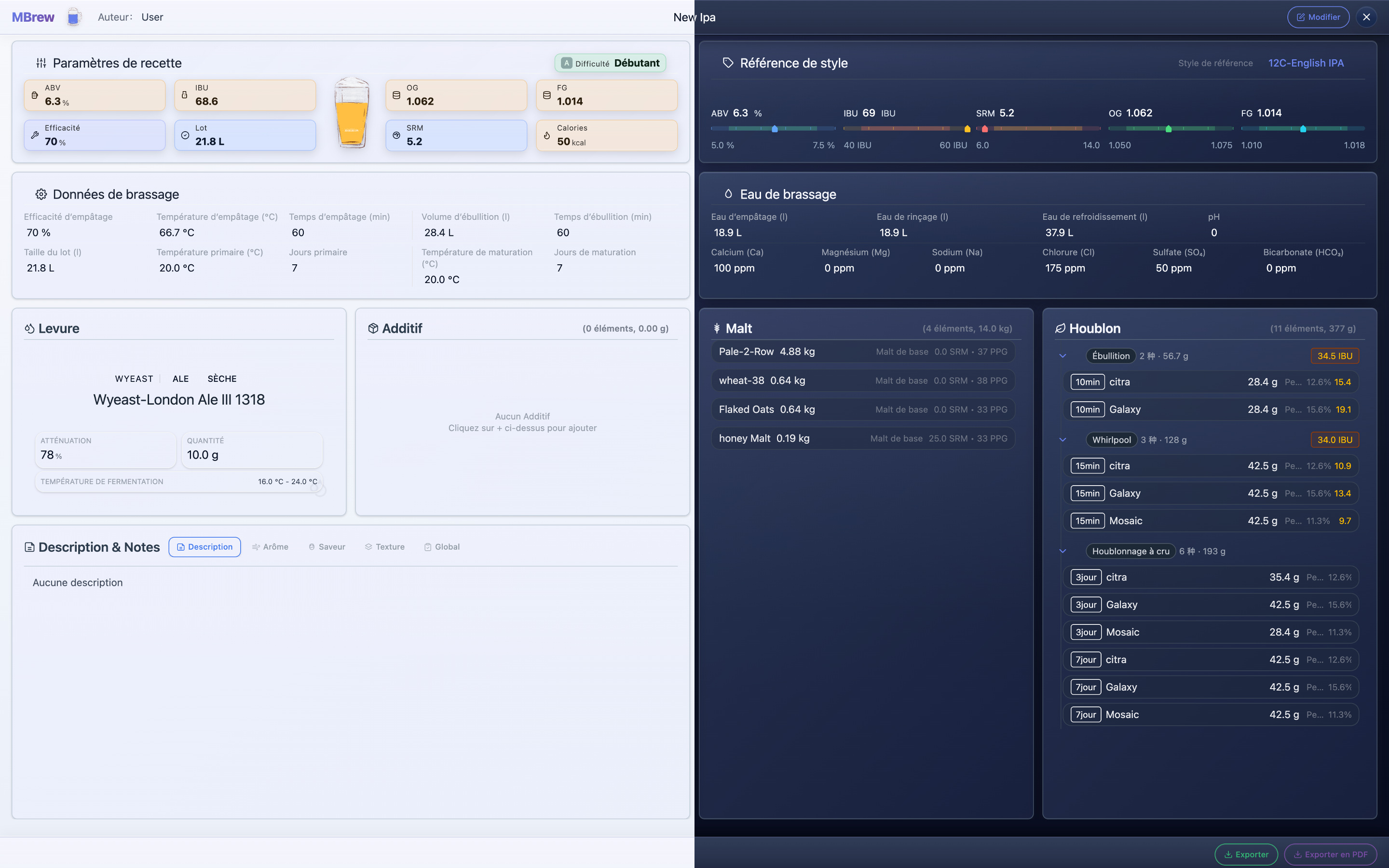Collapse the Whirlpool hop group
The width and height of the screenshot is (1389, 868).
[x=1062, y=440]
